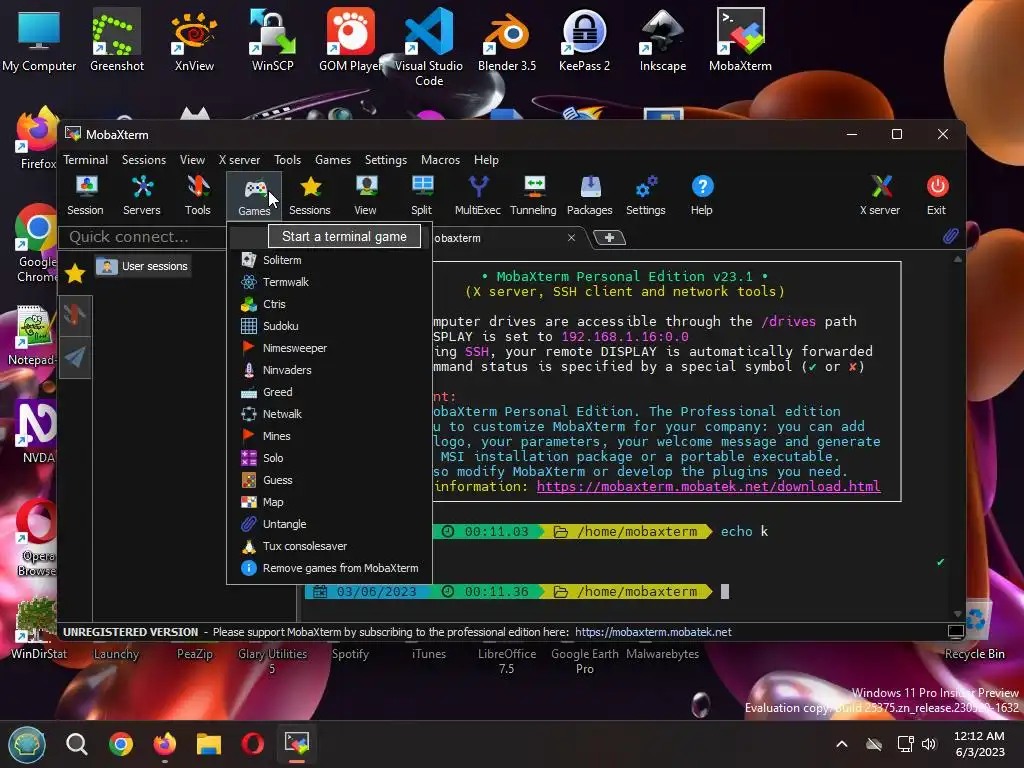Open the WinSCP desktop shortcut
This screenshot has width=1024, height=768.
tap(272, 39)
